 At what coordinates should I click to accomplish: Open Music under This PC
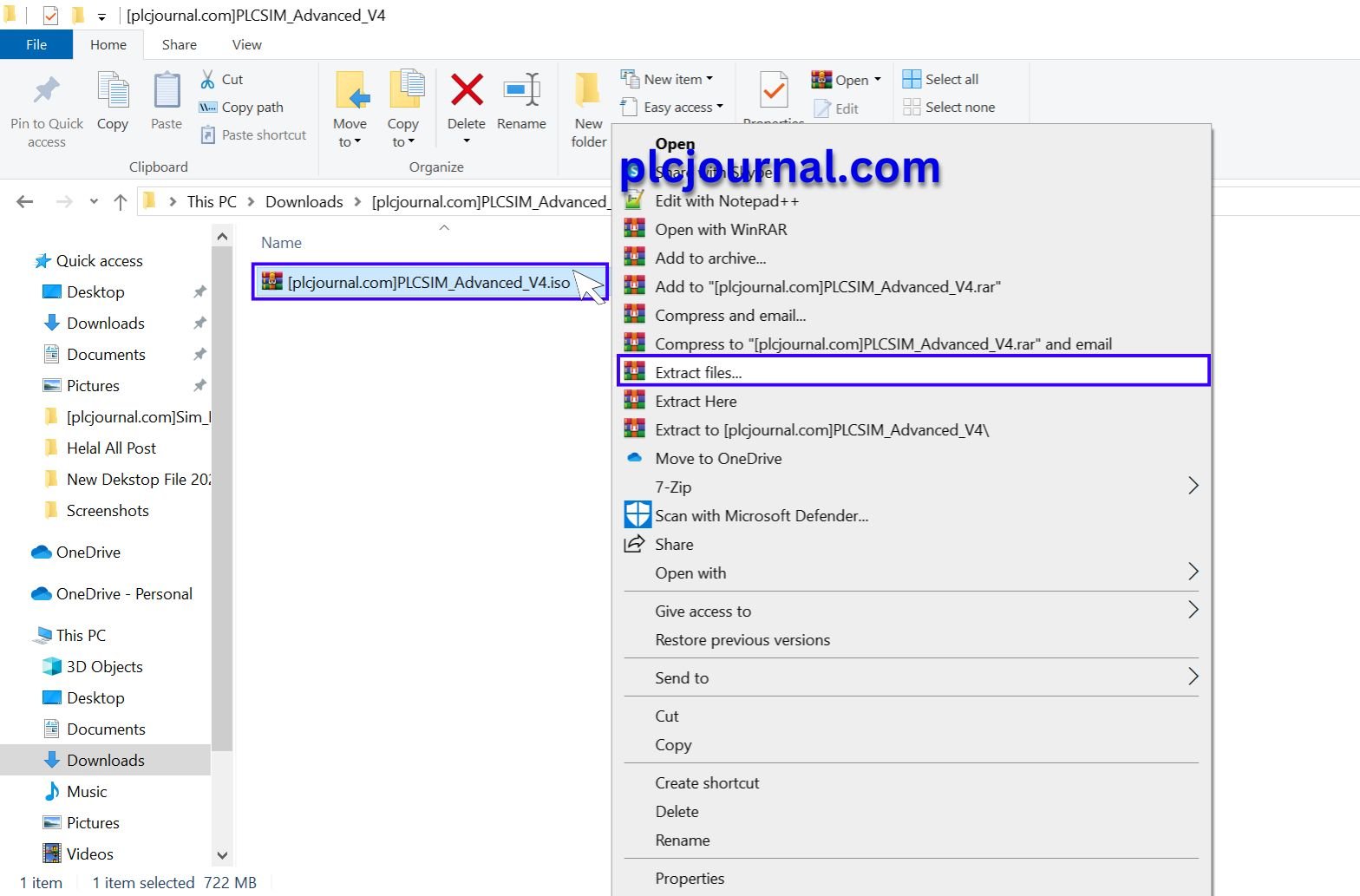coord(87,791)
